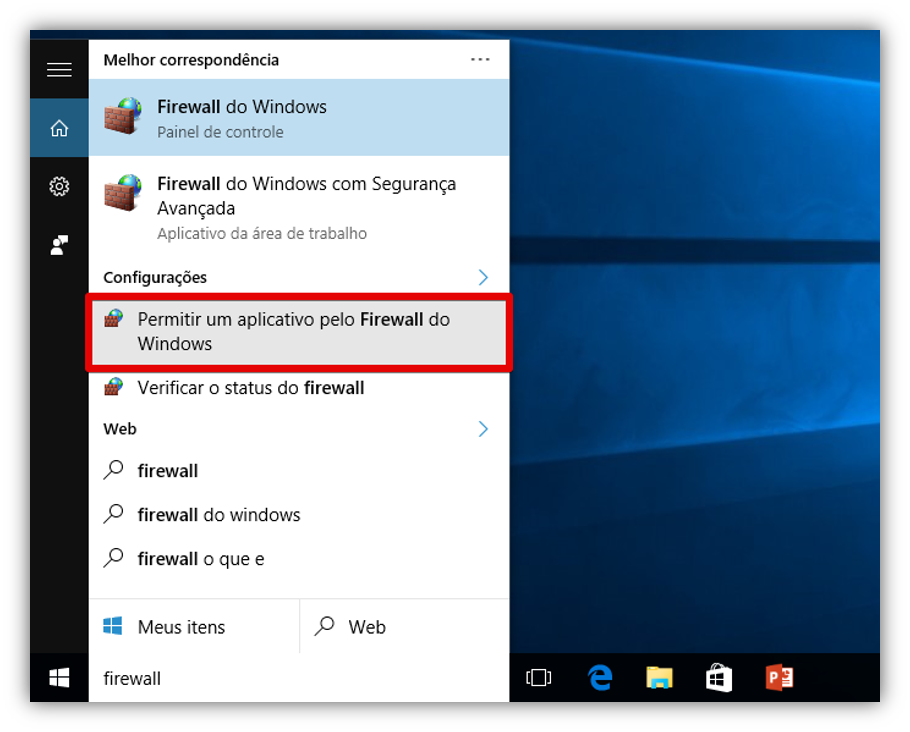Click the feedback person icon in sidebar
910x732 pixels.
click(x=59, y=245)
